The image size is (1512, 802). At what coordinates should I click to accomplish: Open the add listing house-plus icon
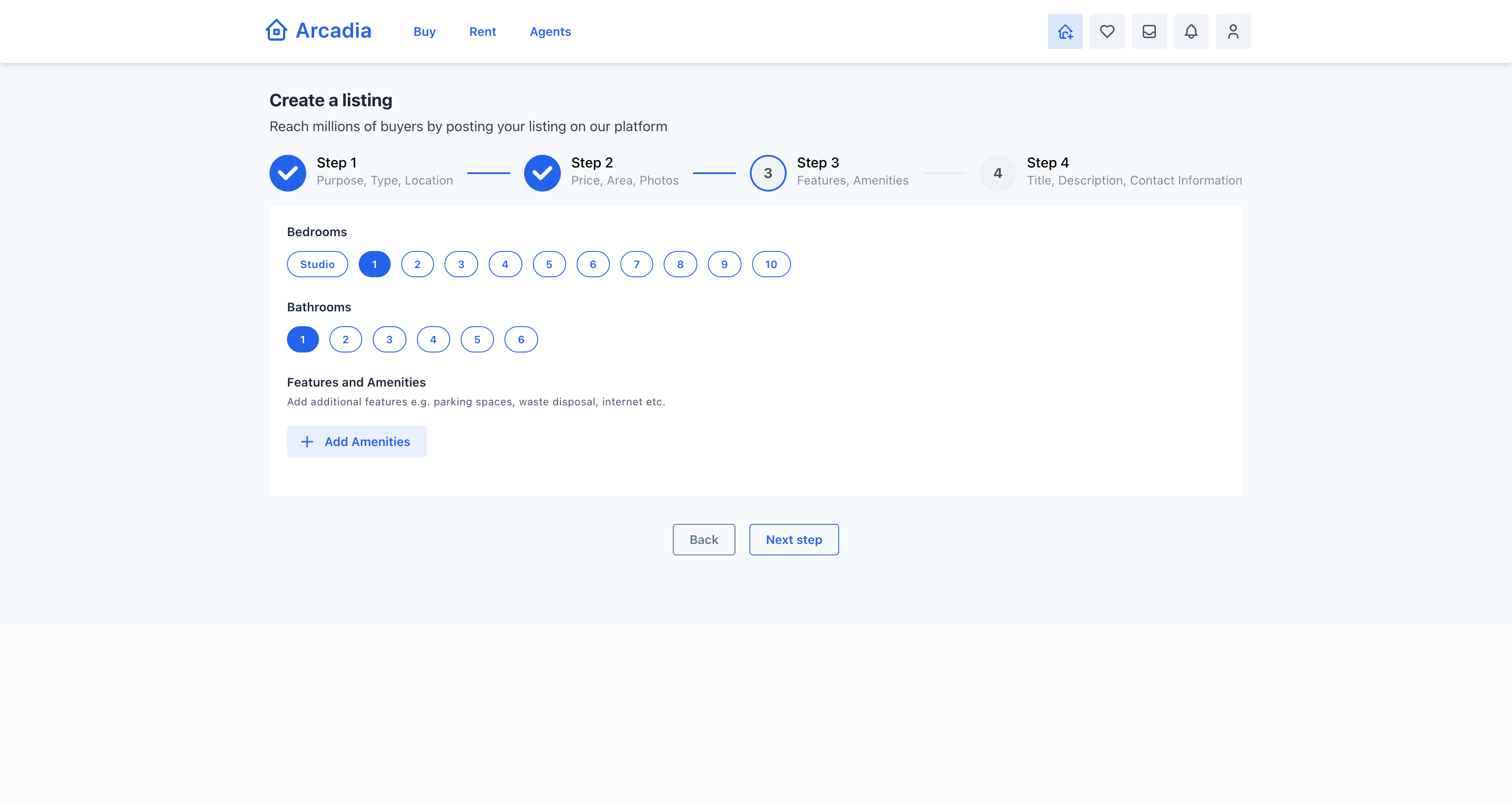pos(1065,31)
